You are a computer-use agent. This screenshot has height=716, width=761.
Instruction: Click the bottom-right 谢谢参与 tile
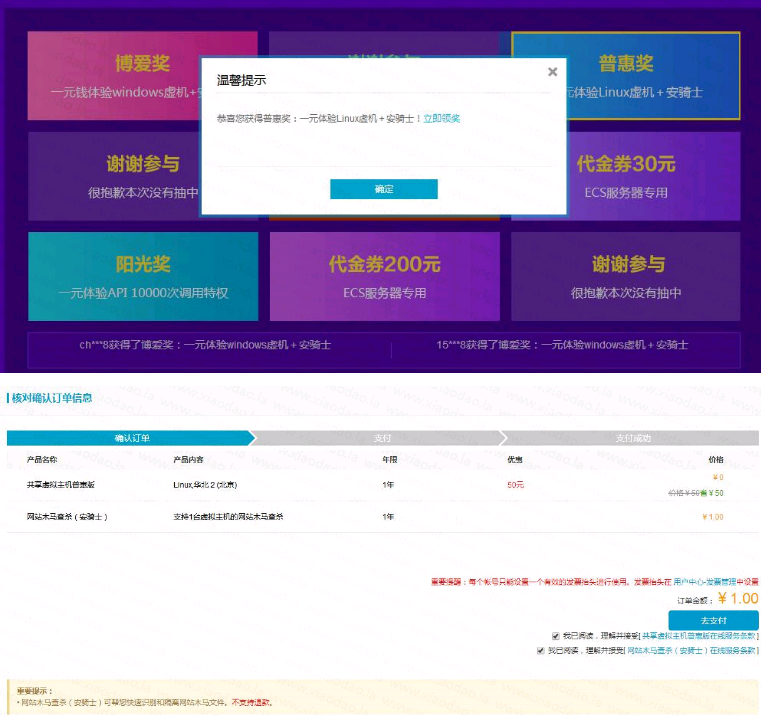[625, 277]
